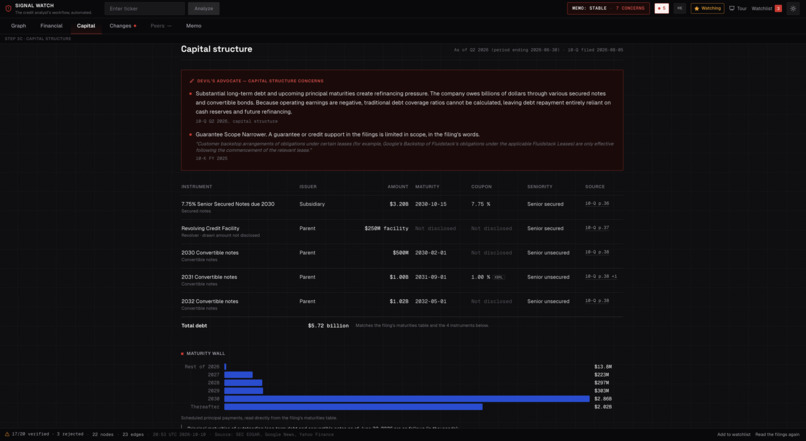Click the $2.86B maturity wall value
This screenshot has height=441, width=806.
pos(603,399)
